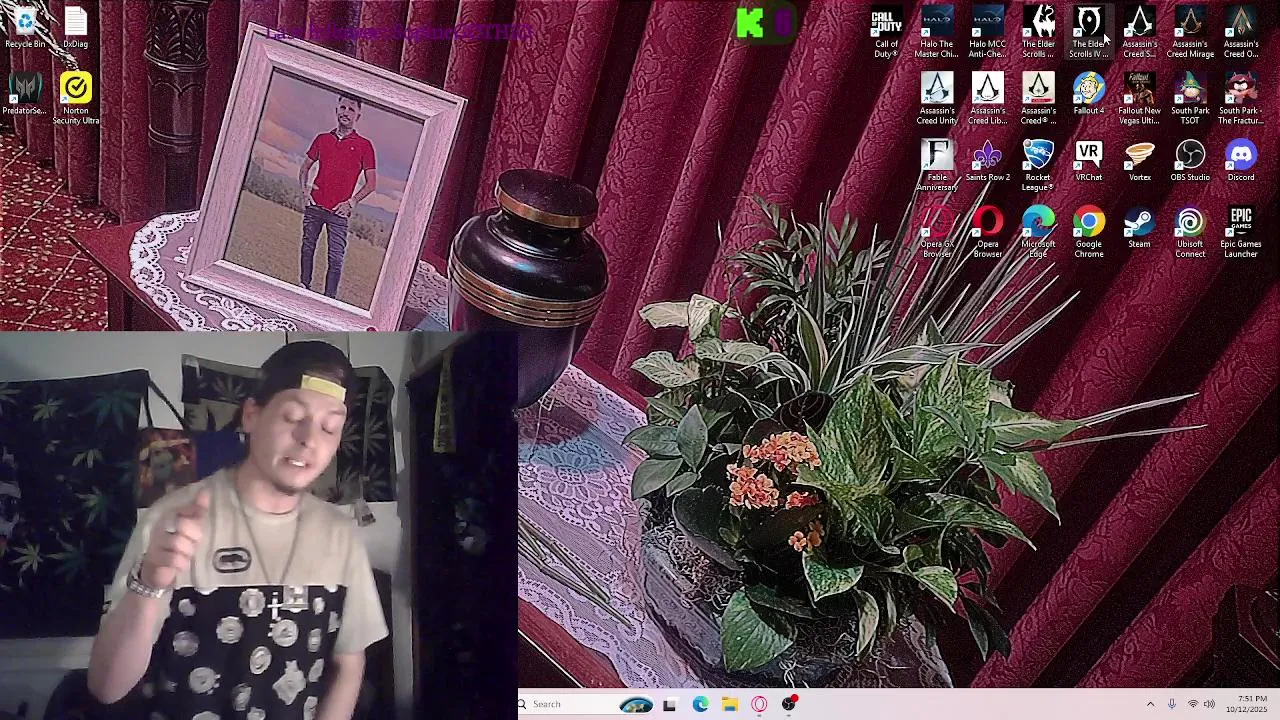Launch South Park TSOT shortcut
1280x720 pixels.
tap(1190, 99)
